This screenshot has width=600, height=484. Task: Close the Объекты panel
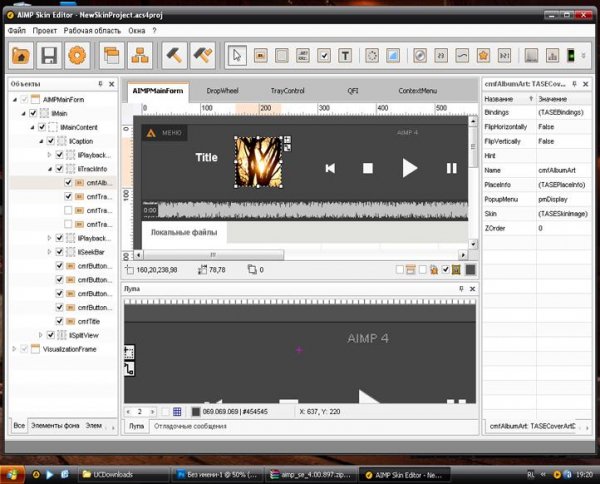coord(111,84)
